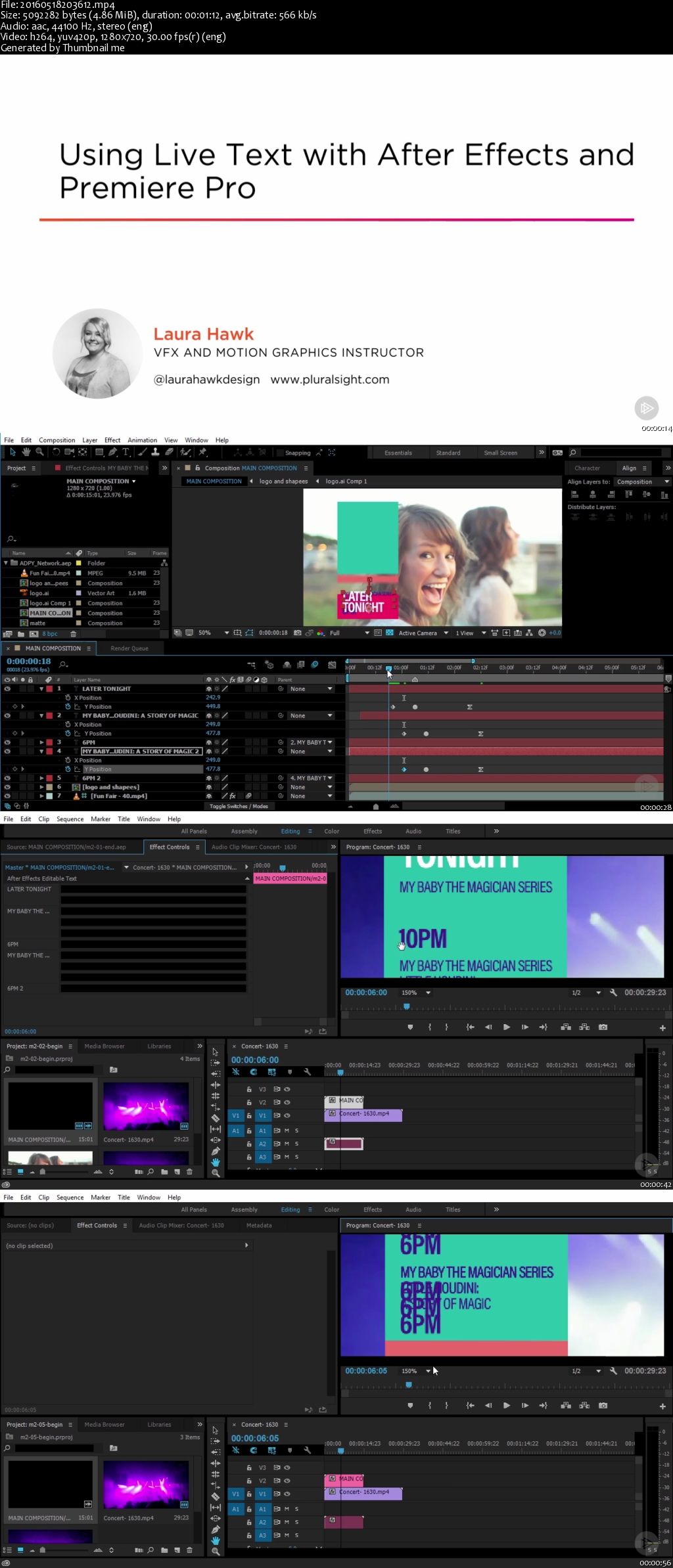
Task: Click Export Frame camera icon in the 00:00:42 frame
Action: [x=603, y=1027]
